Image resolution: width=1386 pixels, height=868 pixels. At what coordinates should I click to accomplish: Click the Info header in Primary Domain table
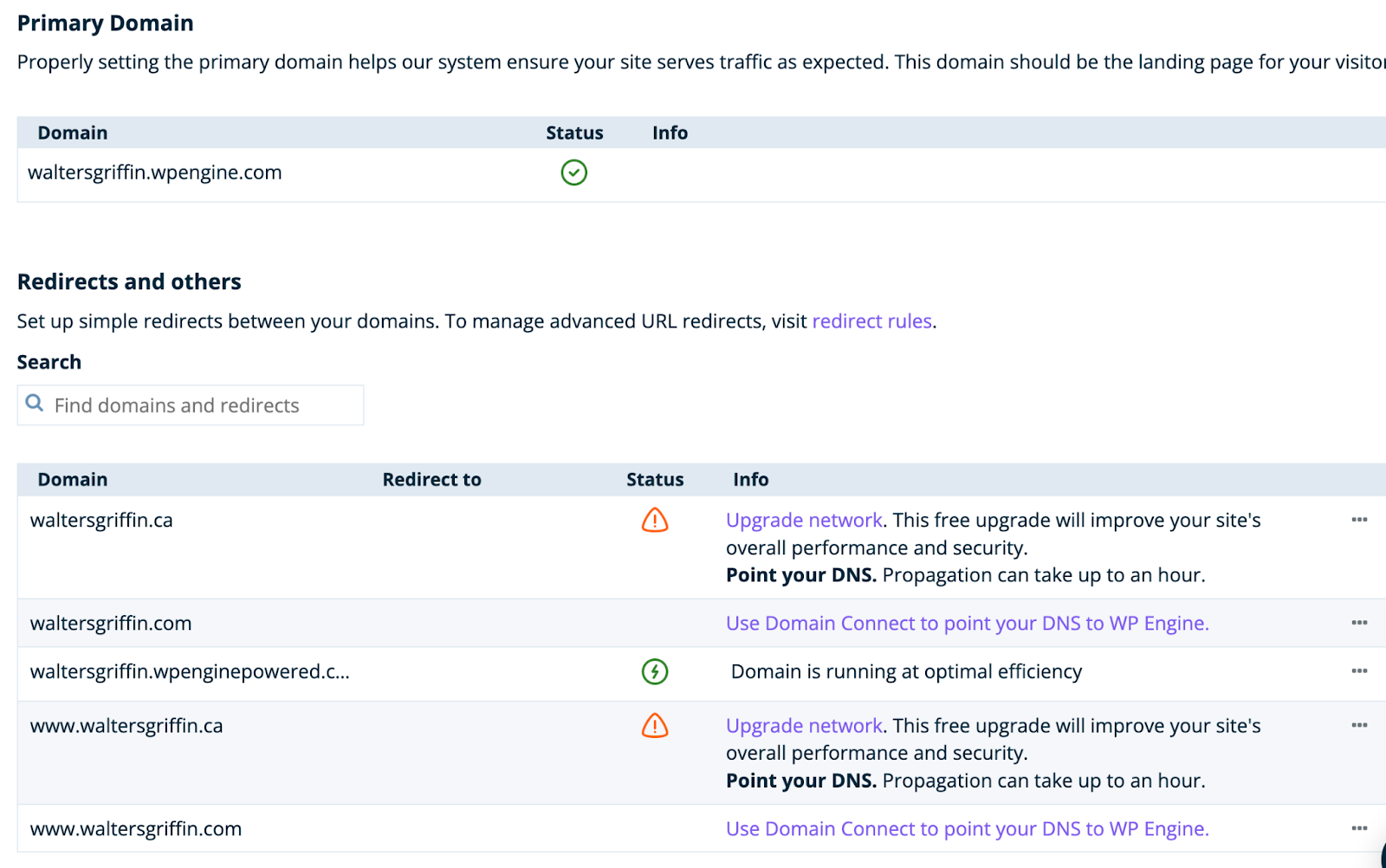tap(670, 133)
